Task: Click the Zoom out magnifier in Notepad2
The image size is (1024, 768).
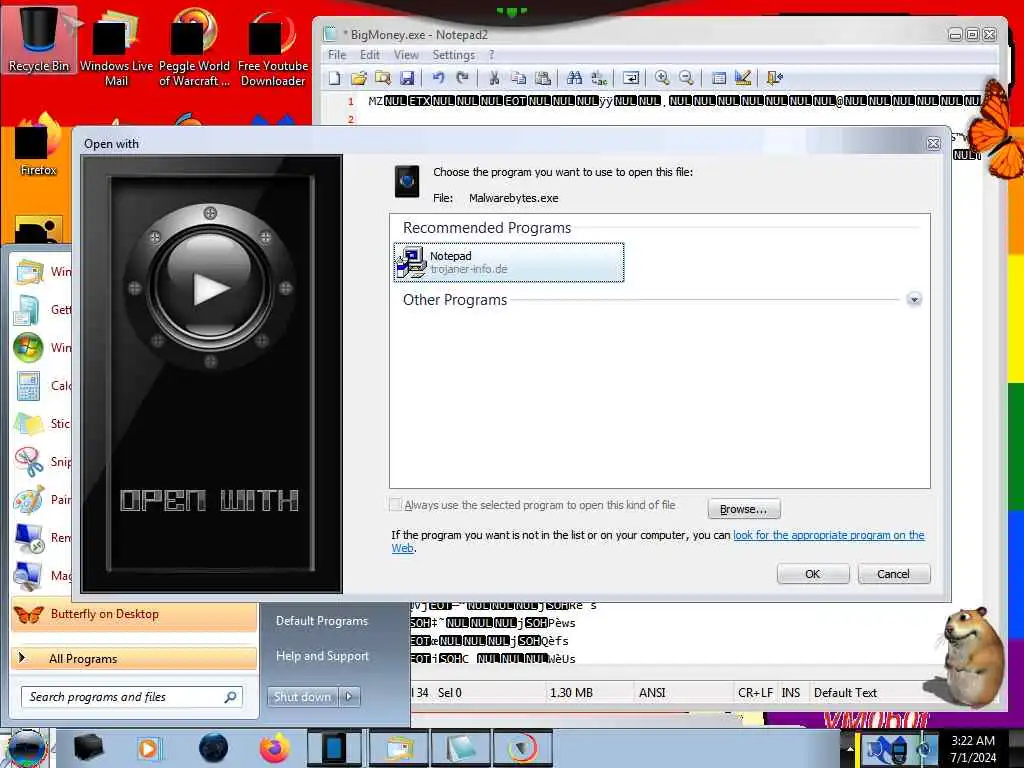Action: tap(686, 78)
